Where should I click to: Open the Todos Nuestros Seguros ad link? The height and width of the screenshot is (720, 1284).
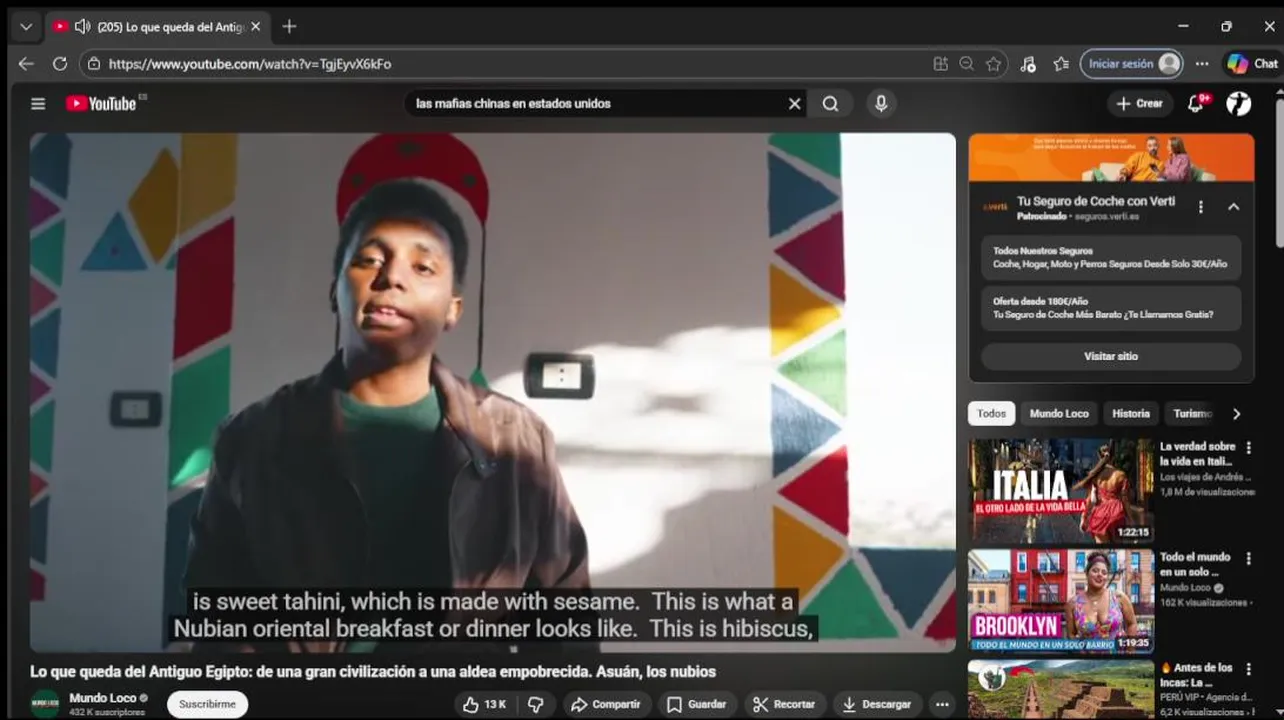[x=1111, y=258]
